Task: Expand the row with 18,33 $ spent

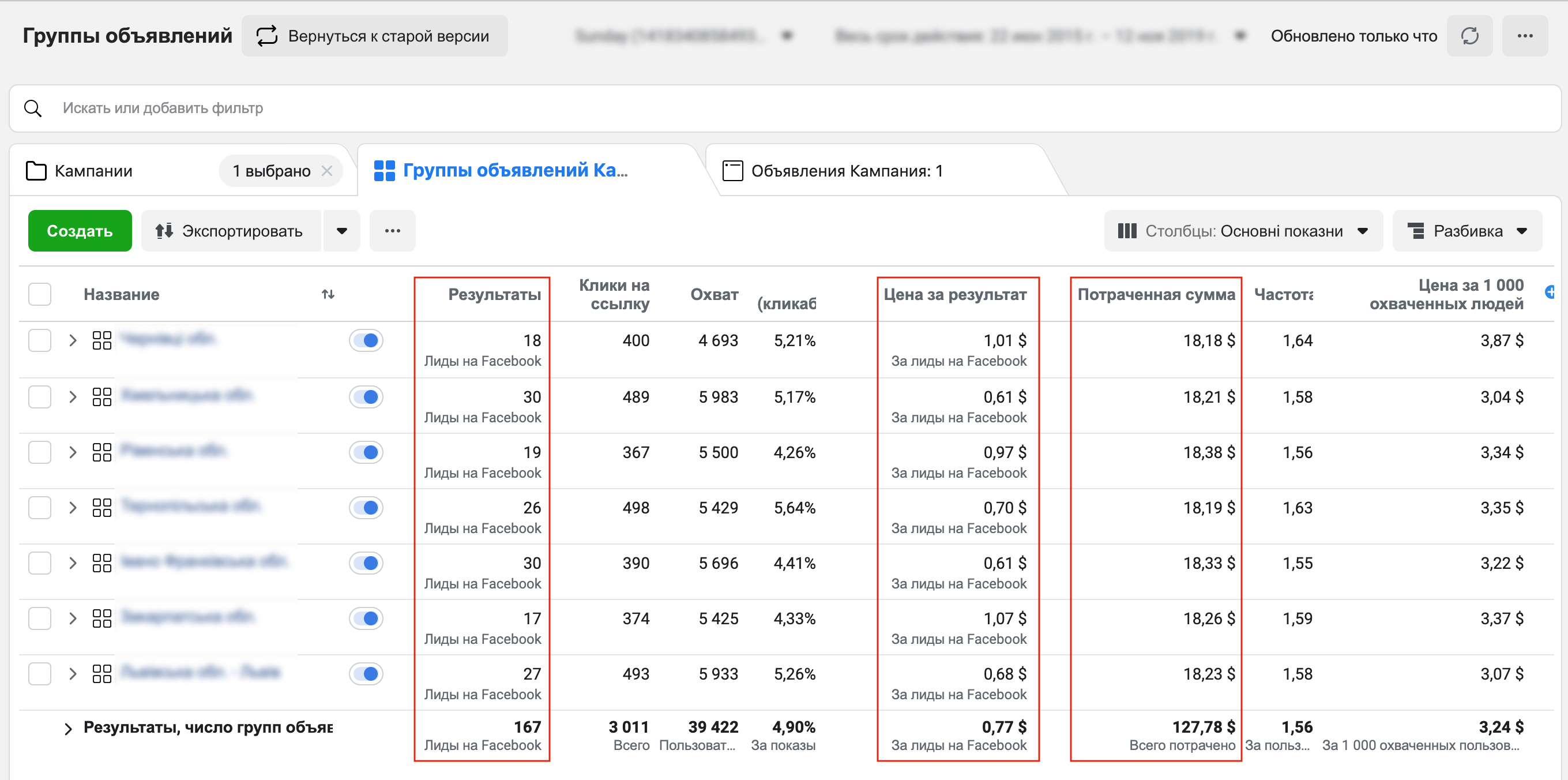Action: pyautogui.click(x=73, y=563)
